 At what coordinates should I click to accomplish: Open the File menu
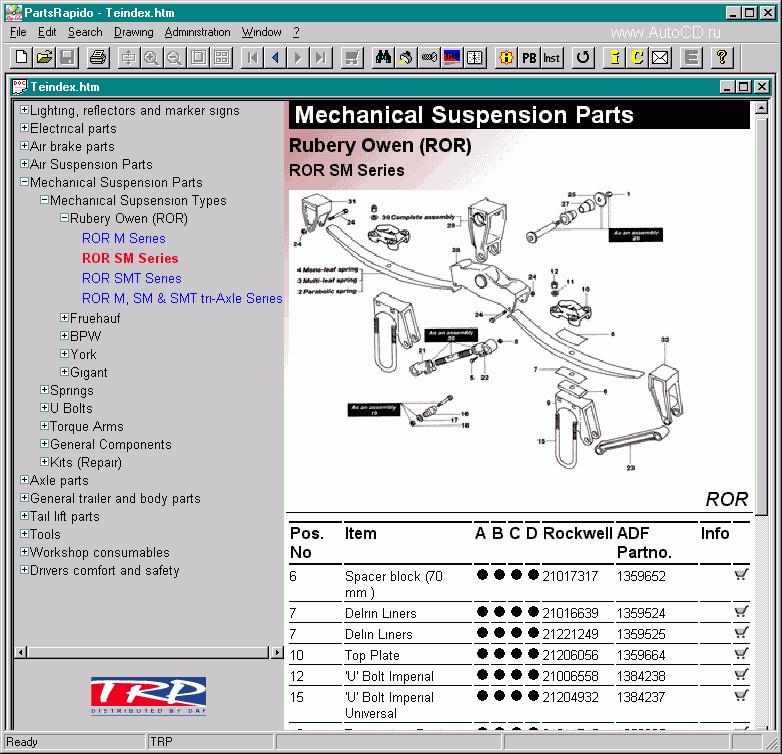[x=18, y=32]
